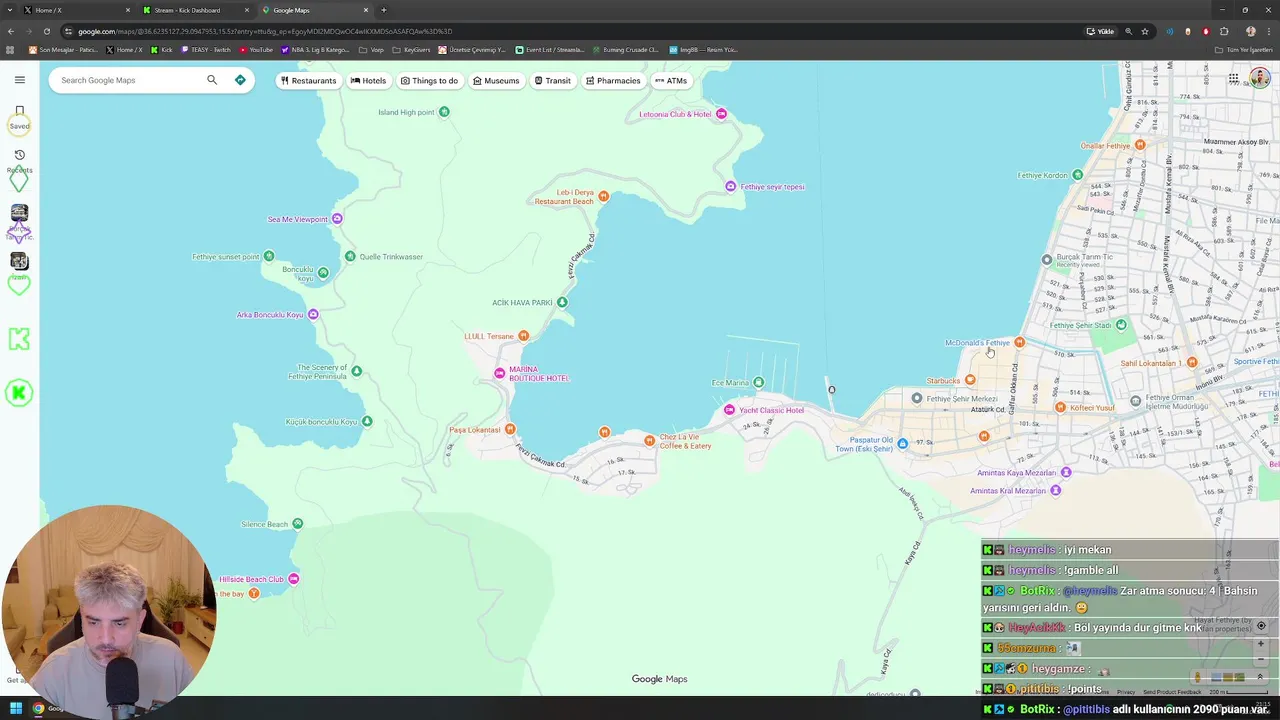Select the Köfteci Yusuf pin

[1060, 407]
